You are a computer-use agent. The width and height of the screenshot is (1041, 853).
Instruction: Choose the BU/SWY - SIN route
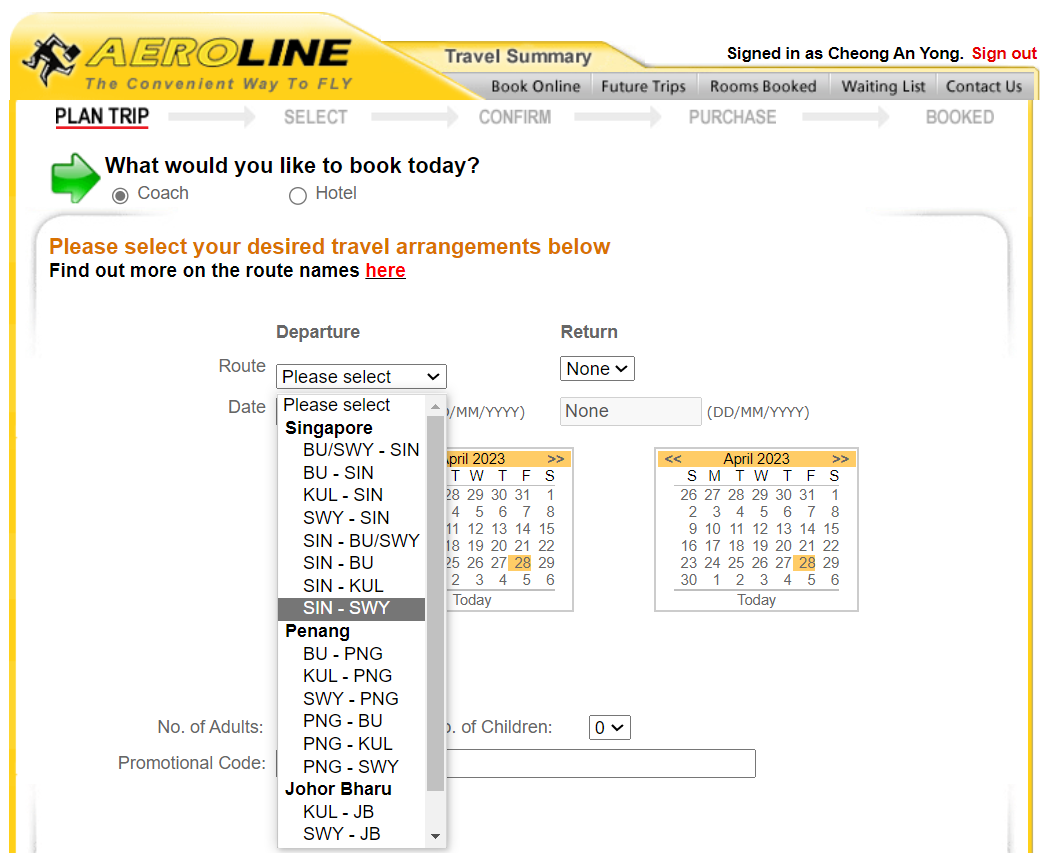click(351, 450)
